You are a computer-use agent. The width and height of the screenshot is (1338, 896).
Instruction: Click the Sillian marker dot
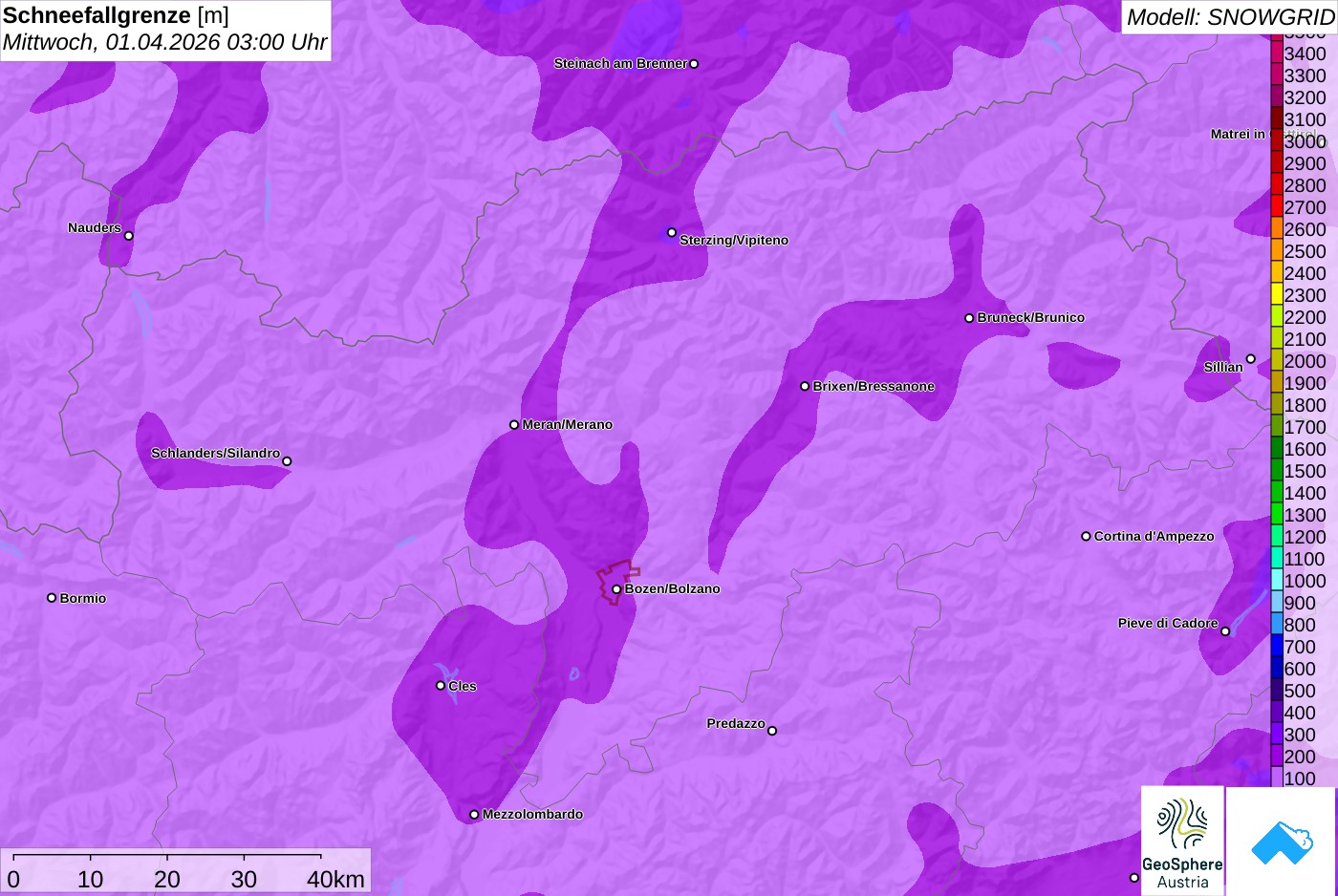click(1250, 359)
